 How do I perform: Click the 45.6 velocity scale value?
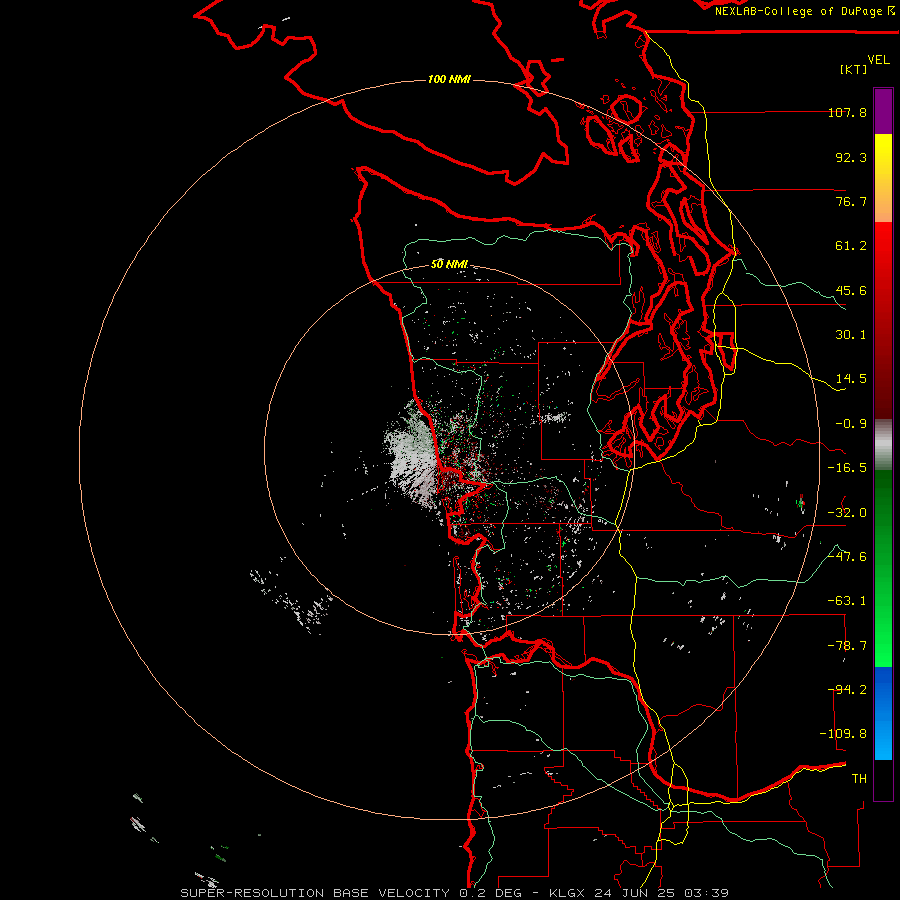[x=851, y=290]
